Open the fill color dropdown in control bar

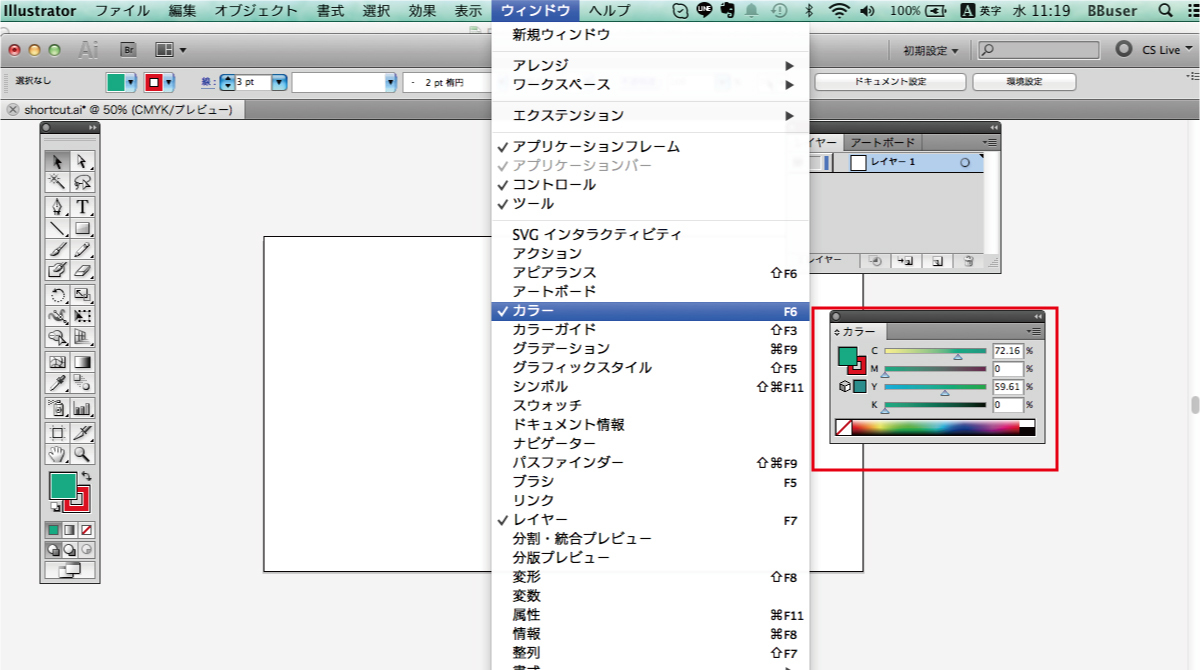click(131, 82)
